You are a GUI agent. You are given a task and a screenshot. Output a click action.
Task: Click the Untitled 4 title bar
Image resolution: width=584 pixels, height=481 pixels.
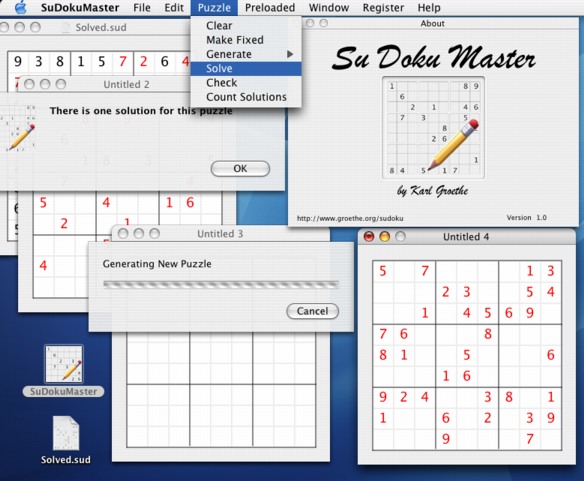[466, 237]
